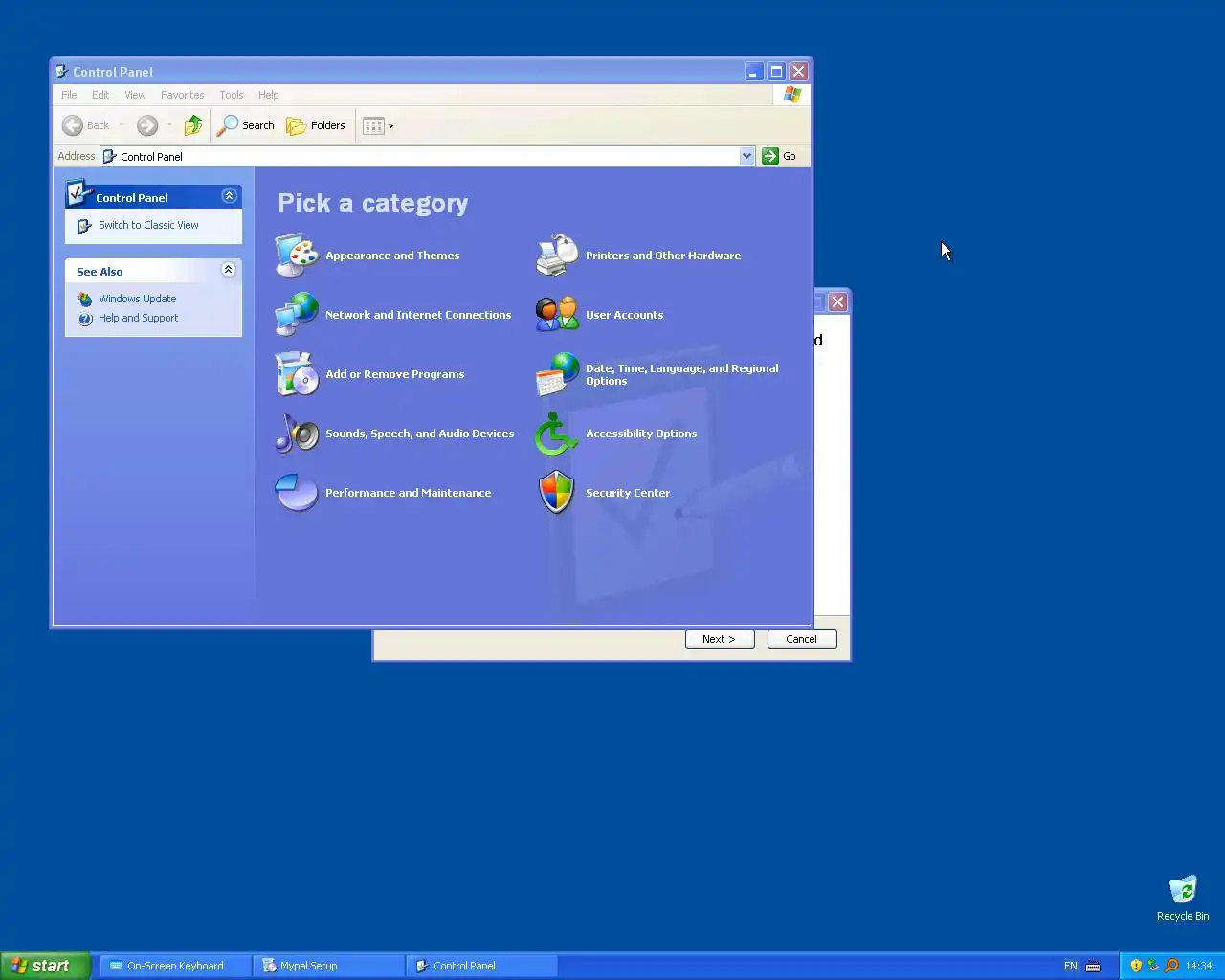The image size is (1225, 980).
Task: Open the Add or Remove Programs icon
Action: [x=297, y=373]
